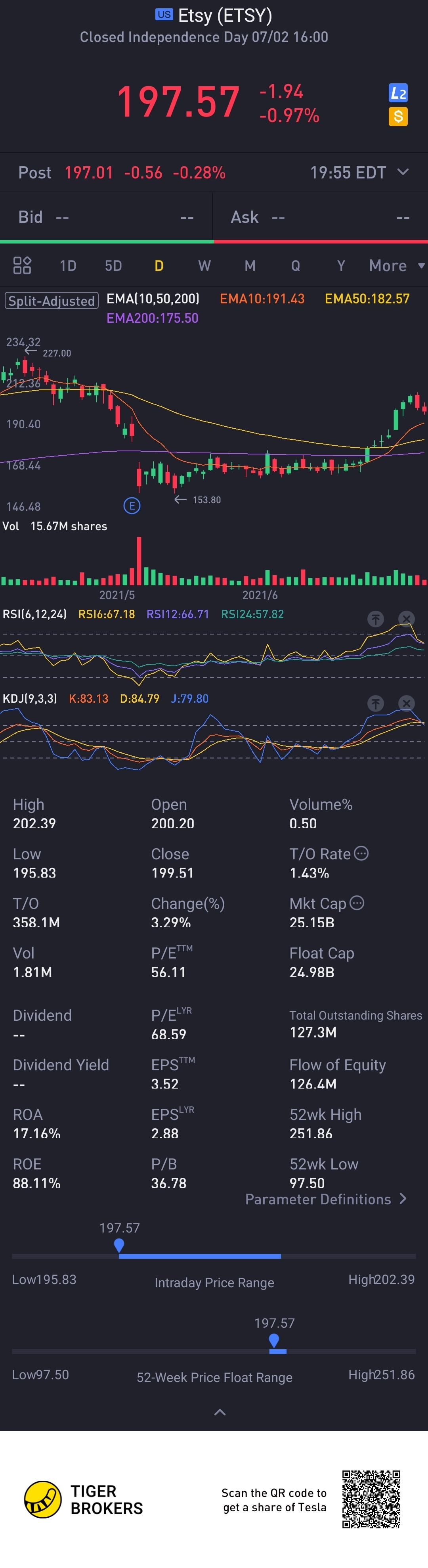428x1568 pixels.
Task: Open Mkt Cap info bubble icon
Action: click(x=357, y=903)
